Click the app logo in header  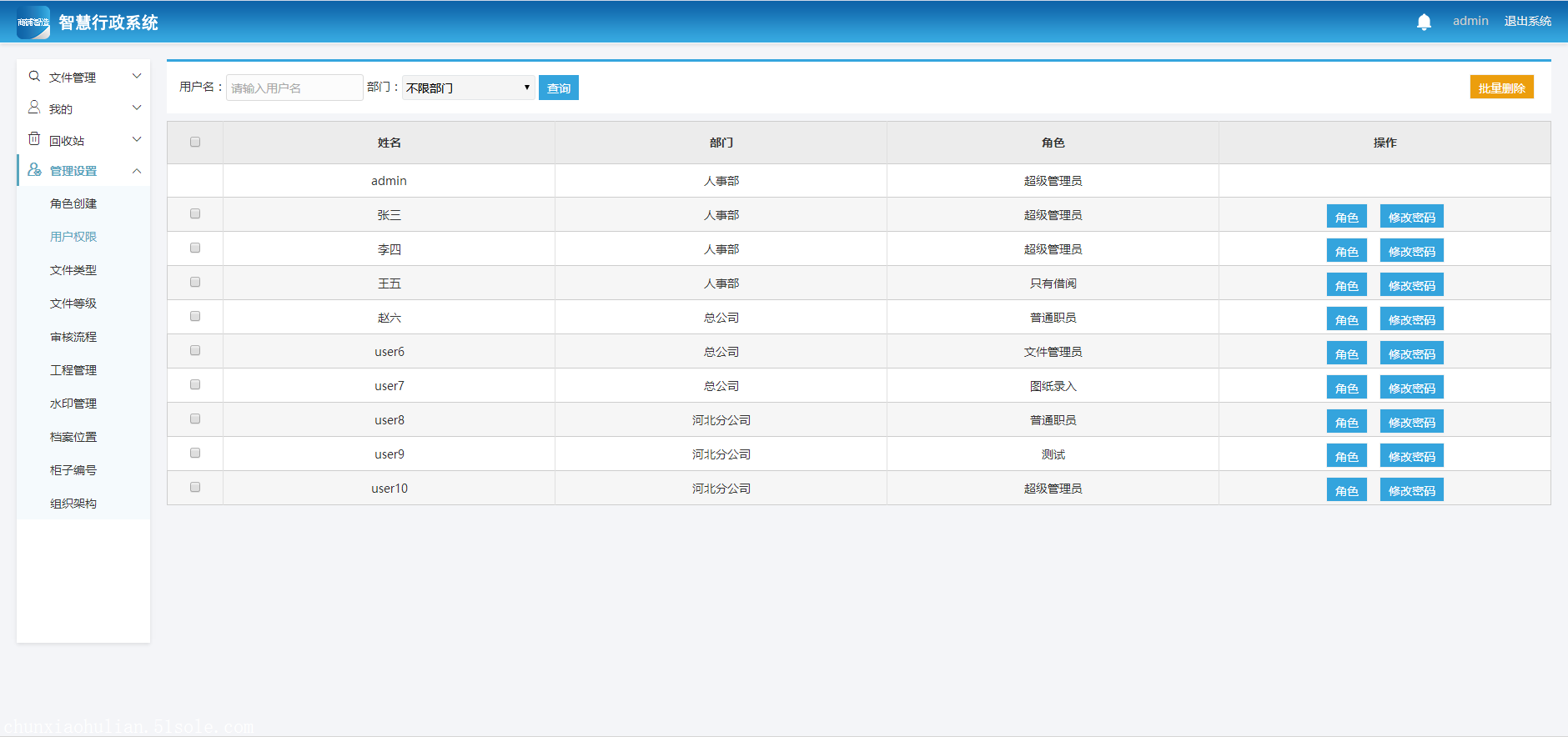[x=33, y=23]
